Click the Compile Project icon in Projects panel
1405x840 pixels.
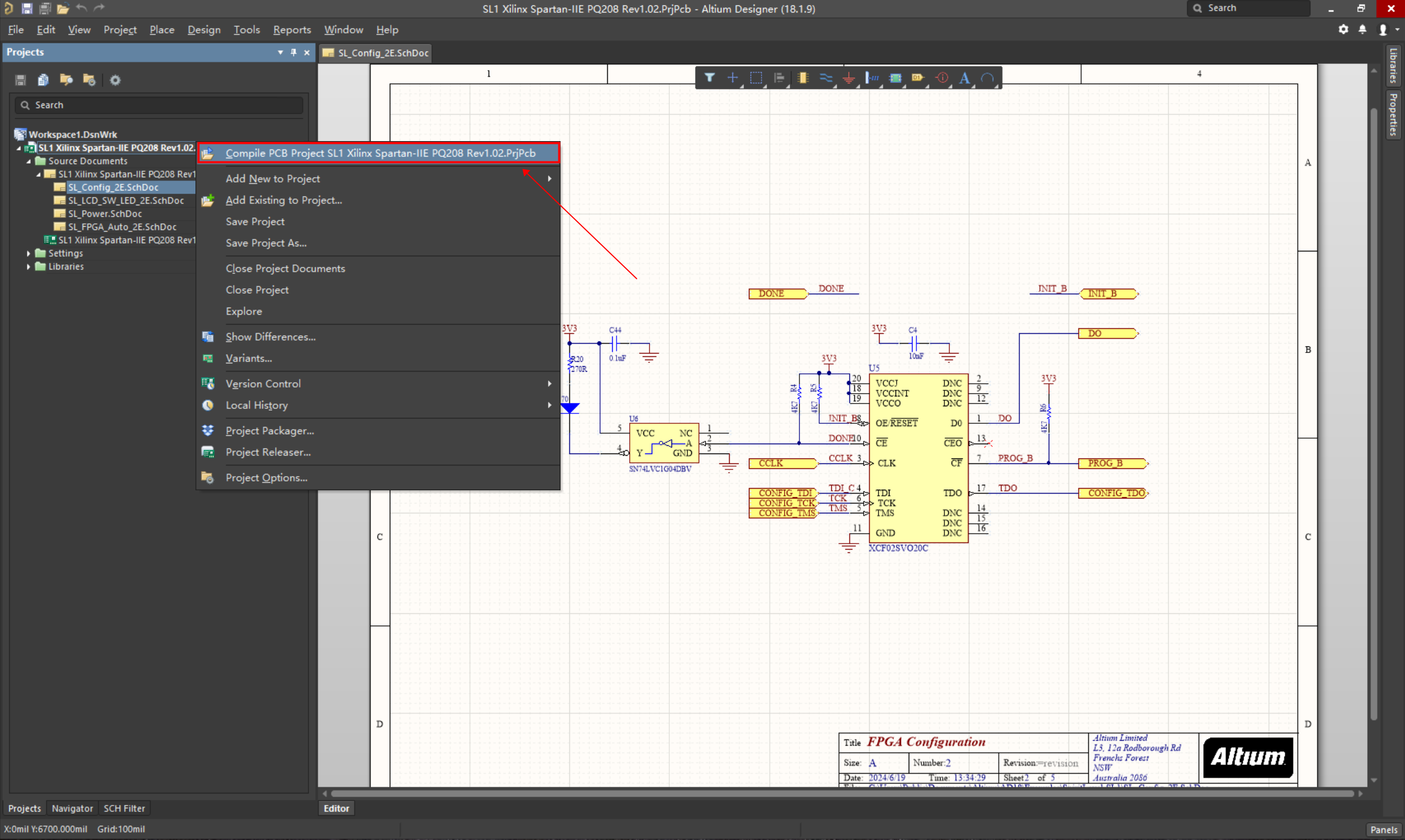[43, 80]
